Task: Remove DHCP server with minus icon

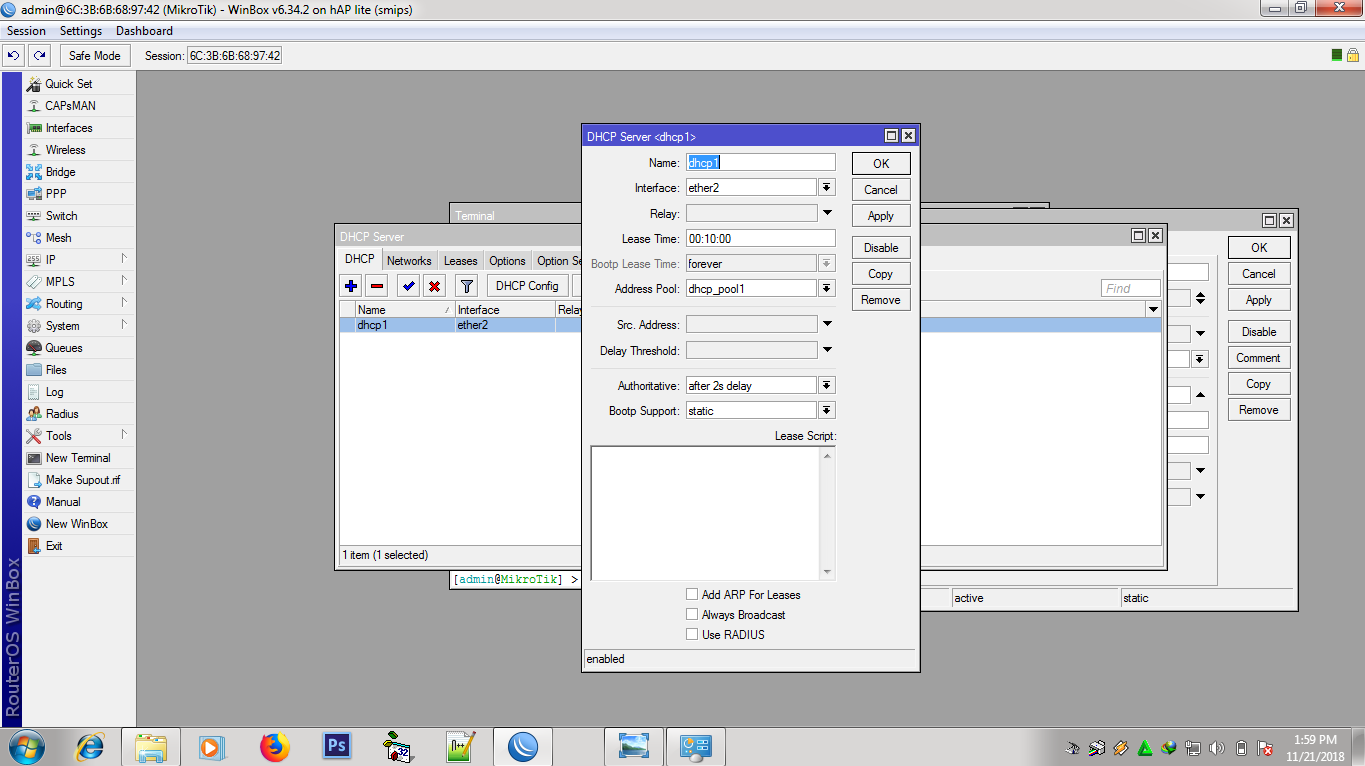Action: tap(377, 286)
